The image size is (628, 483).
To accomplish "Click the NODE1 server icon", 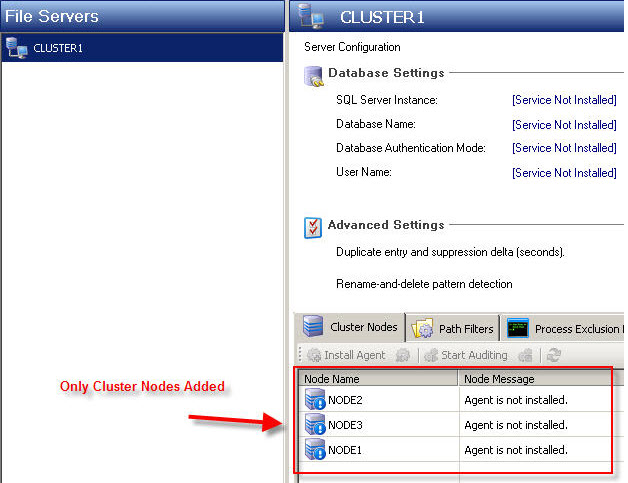I will coord(315,449).
